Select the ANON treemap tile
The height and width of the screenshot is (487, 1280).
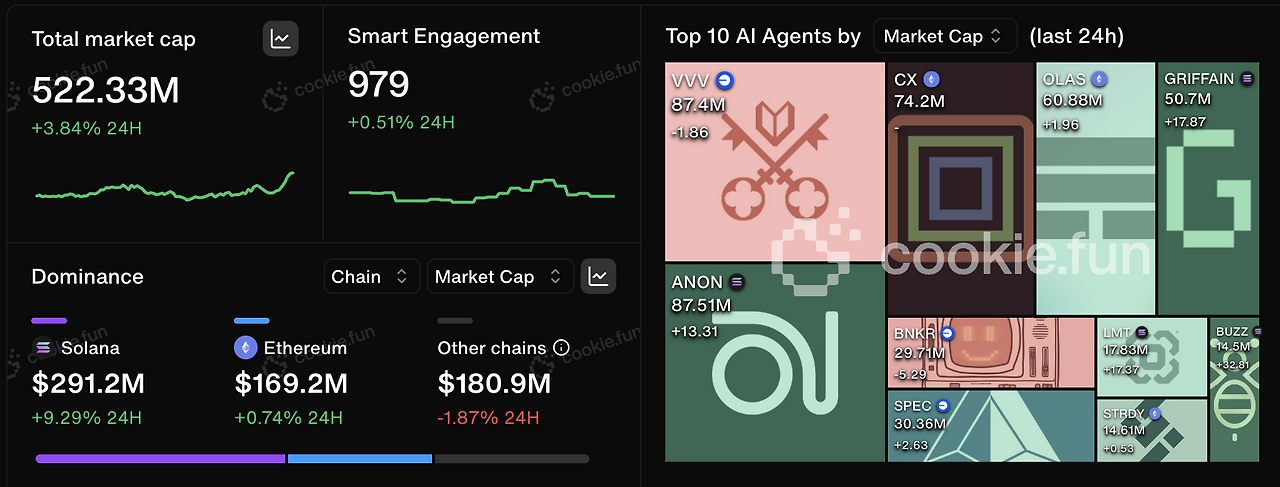774,363
